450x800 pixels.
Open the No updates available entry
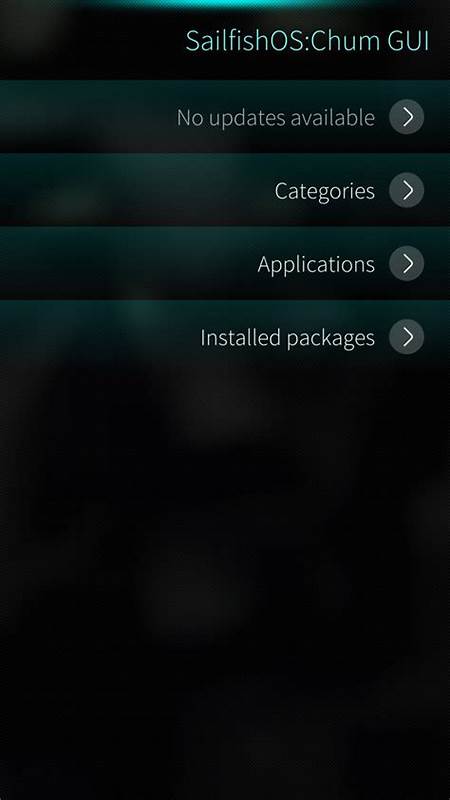click(225, 116)
